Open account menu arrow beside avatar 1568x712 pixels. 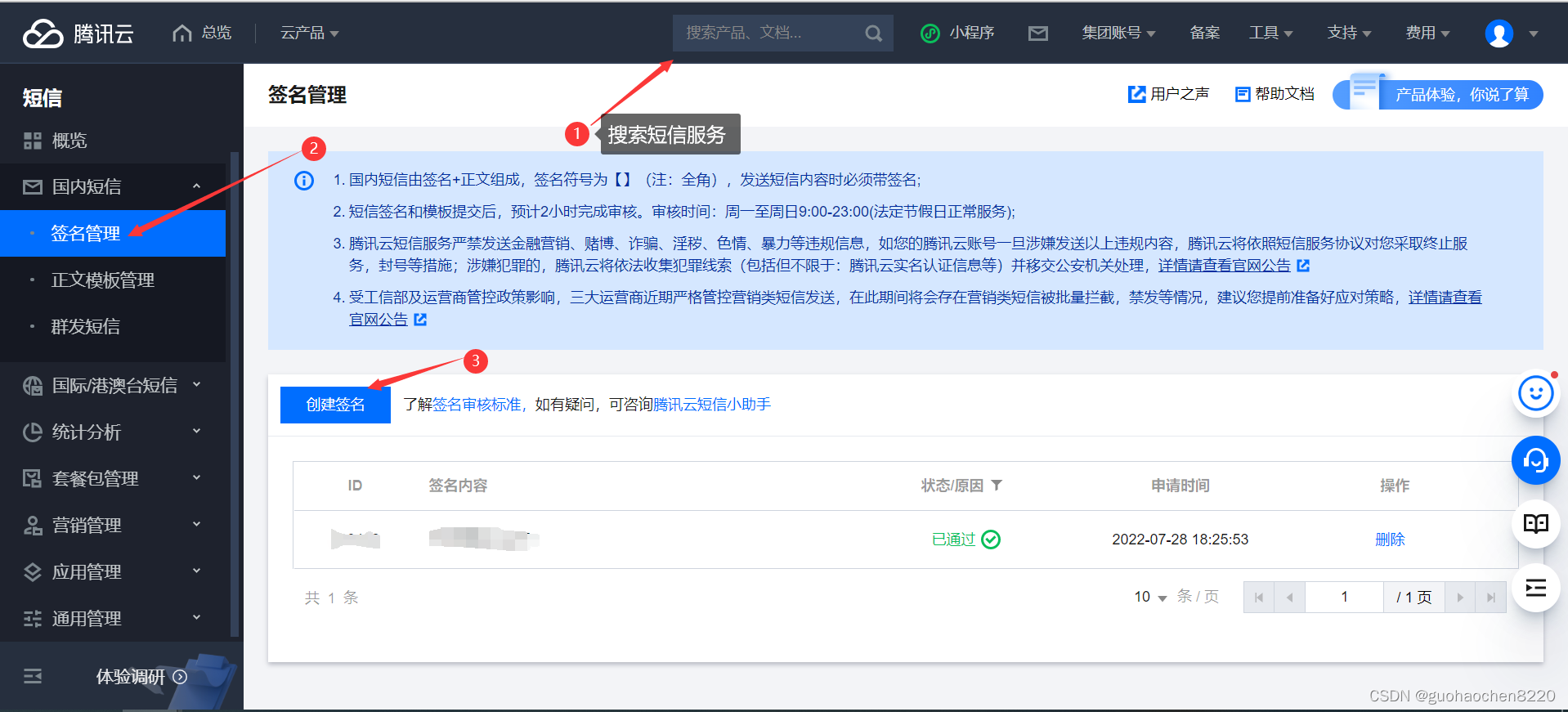click(x=1533, y=34)
